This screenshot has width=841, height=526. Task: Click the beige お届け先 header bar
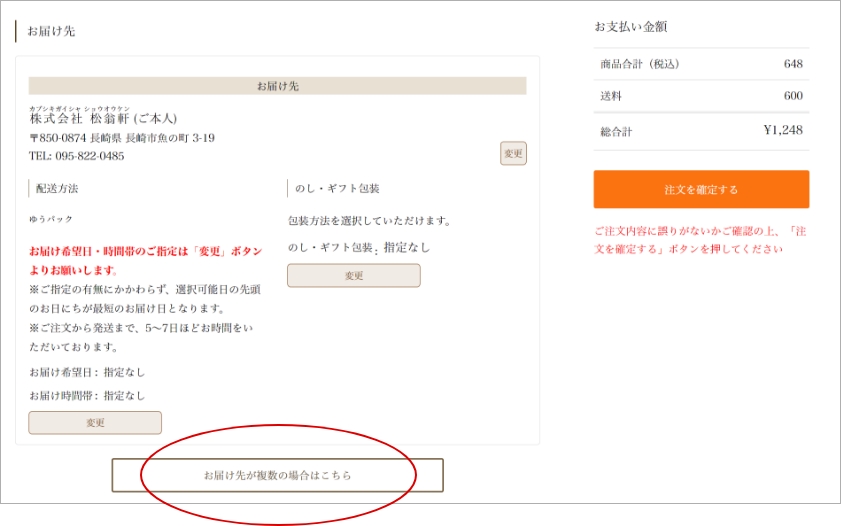277,86
